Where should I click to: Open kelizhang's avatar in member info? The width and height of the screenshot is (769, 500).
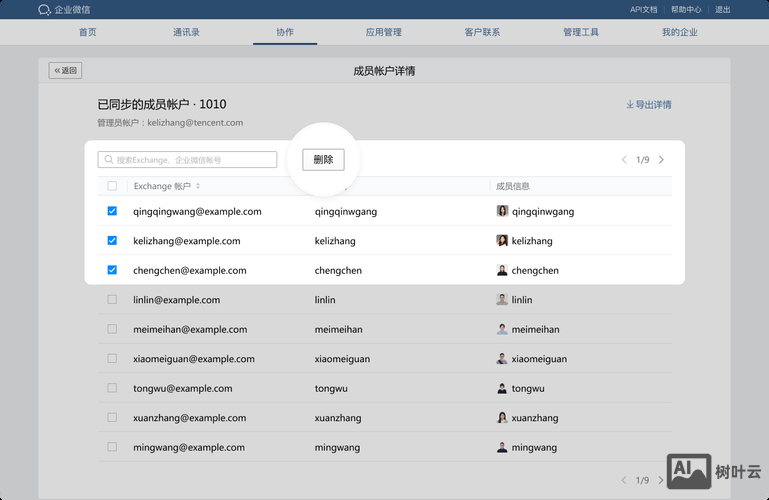[502, 241]
